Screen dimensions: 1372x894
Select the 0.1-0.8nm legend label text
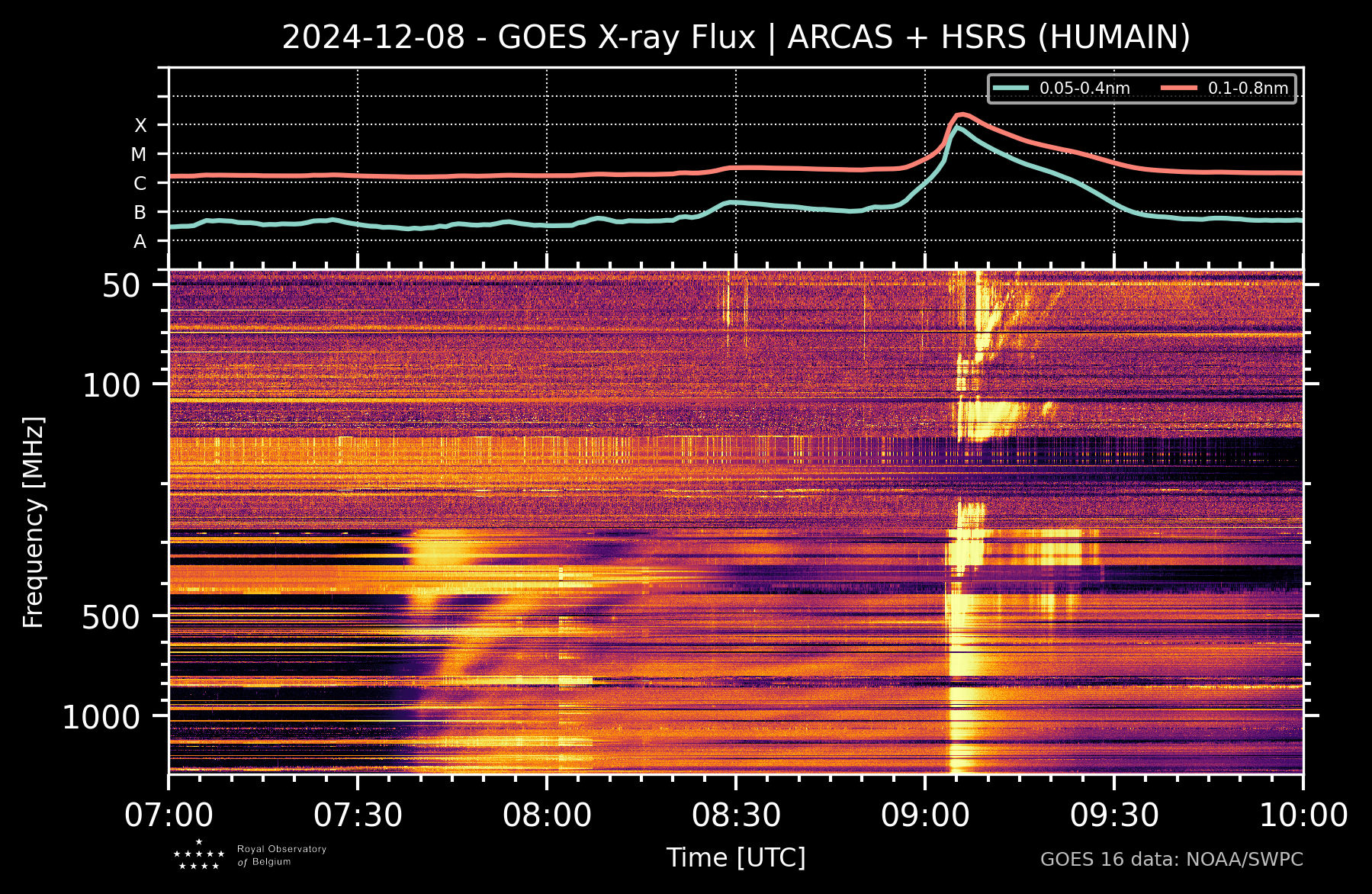pyautogui.click(x=1248, y=88)
